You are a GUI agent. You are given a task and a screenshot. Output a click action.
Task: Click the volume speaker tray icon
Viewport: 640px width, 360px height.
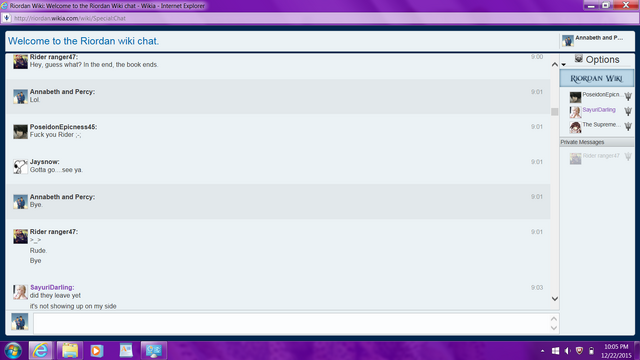pyautogui.click(x=567, y=351)
